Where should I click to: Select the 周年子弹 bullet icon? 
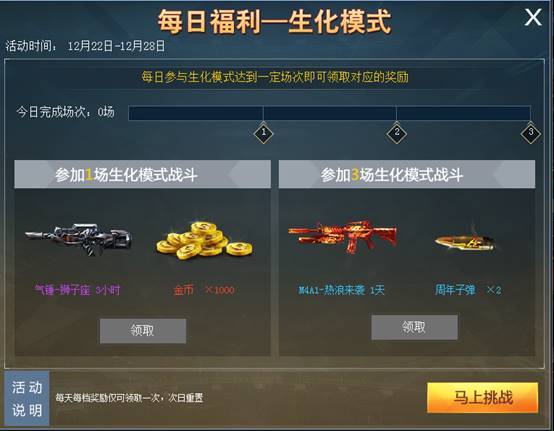point(464,241)
